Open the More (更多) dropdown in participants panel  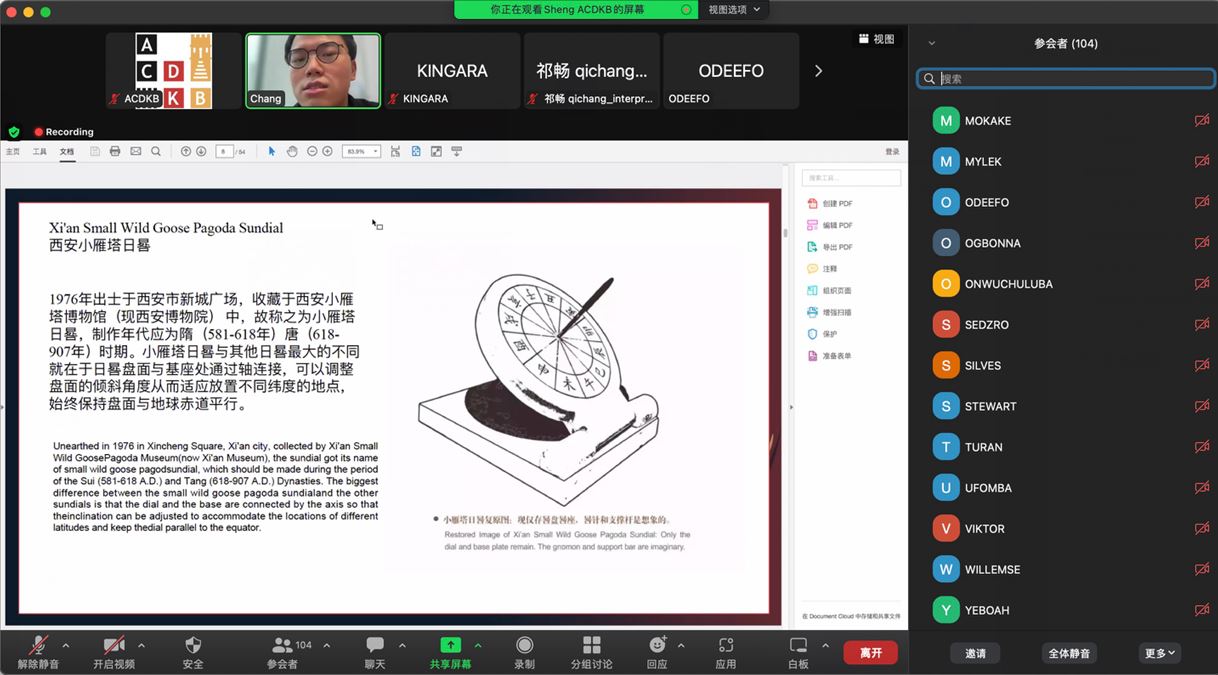[1159, 653]
